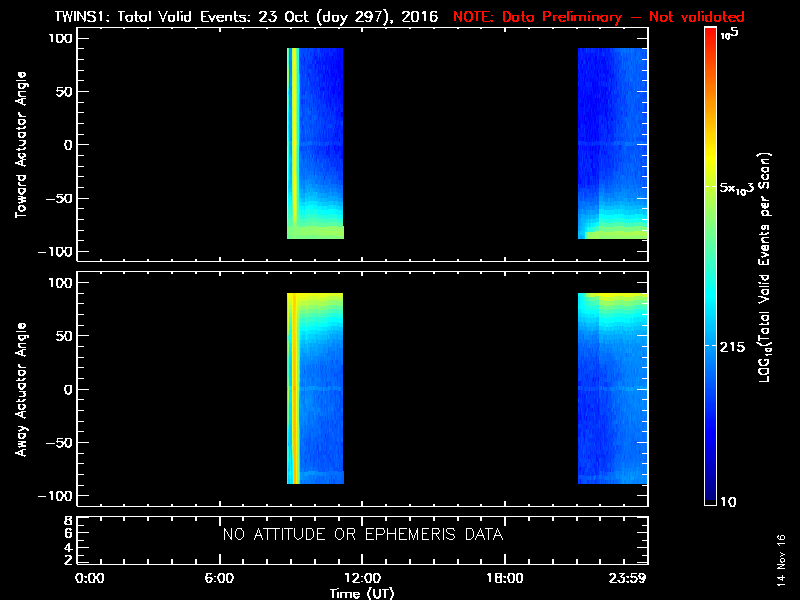Select the "6" tick on the bottom panel
Screen dimensions: 800x600
(68, 534)
